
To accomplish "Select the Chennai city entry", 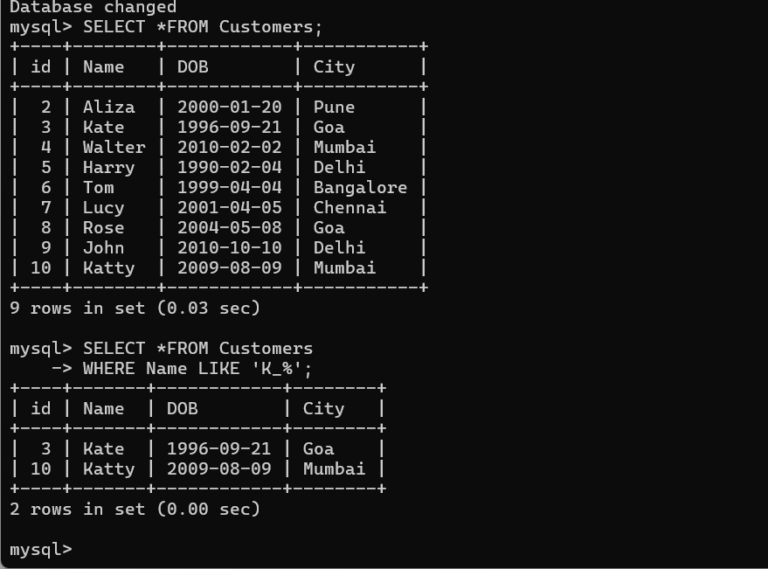I will pyautogui.click(x=349, y=208).
